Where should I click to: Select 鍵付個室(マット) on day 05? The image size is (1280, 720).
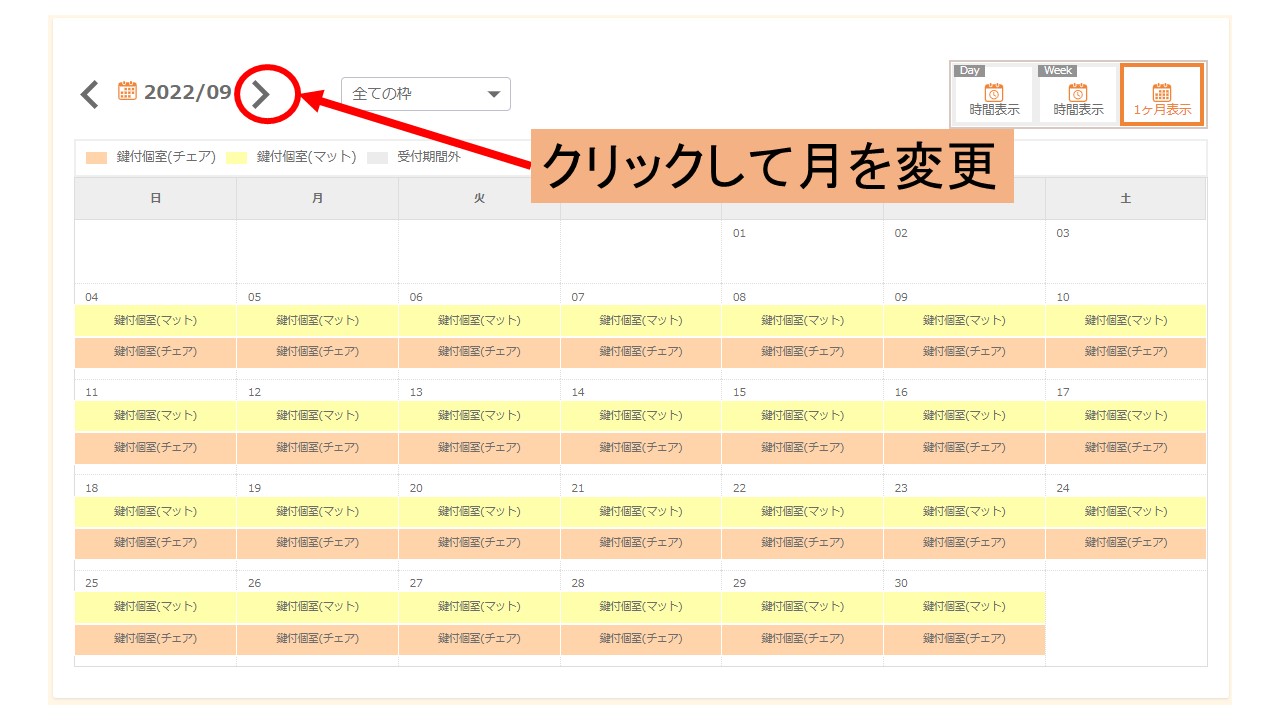[318, 321]
